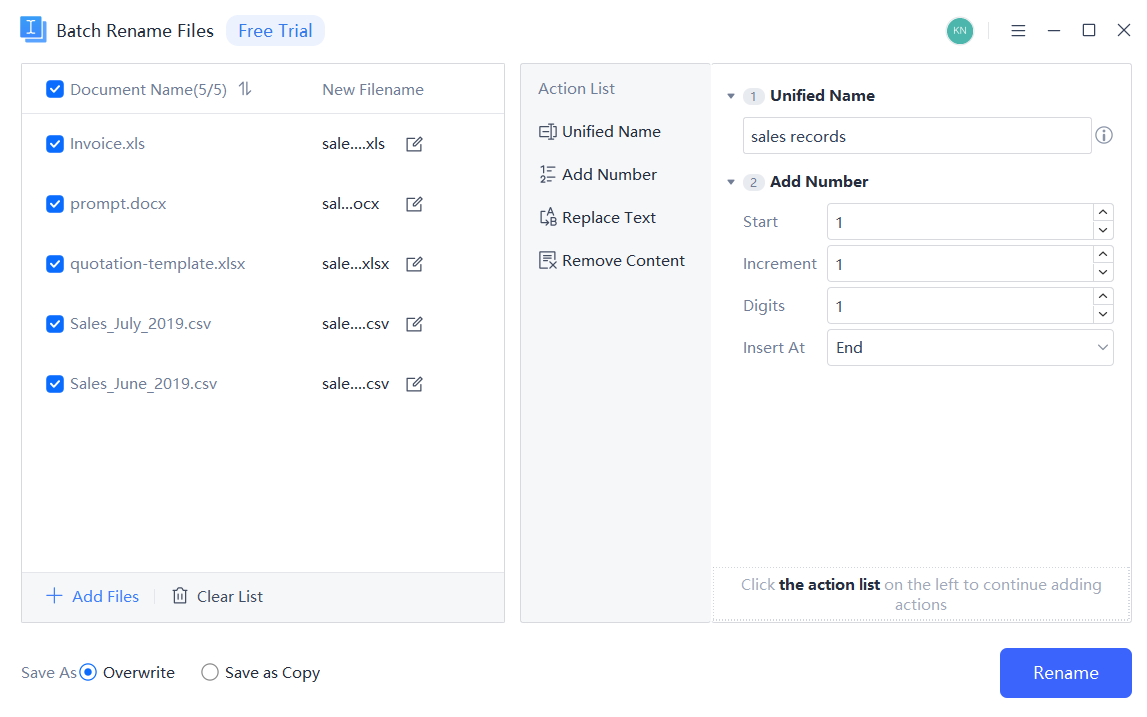The image size is (1147, 717).
Task: Toggle the select-all Document Name checkbox
Action: (x=56, y=89)
